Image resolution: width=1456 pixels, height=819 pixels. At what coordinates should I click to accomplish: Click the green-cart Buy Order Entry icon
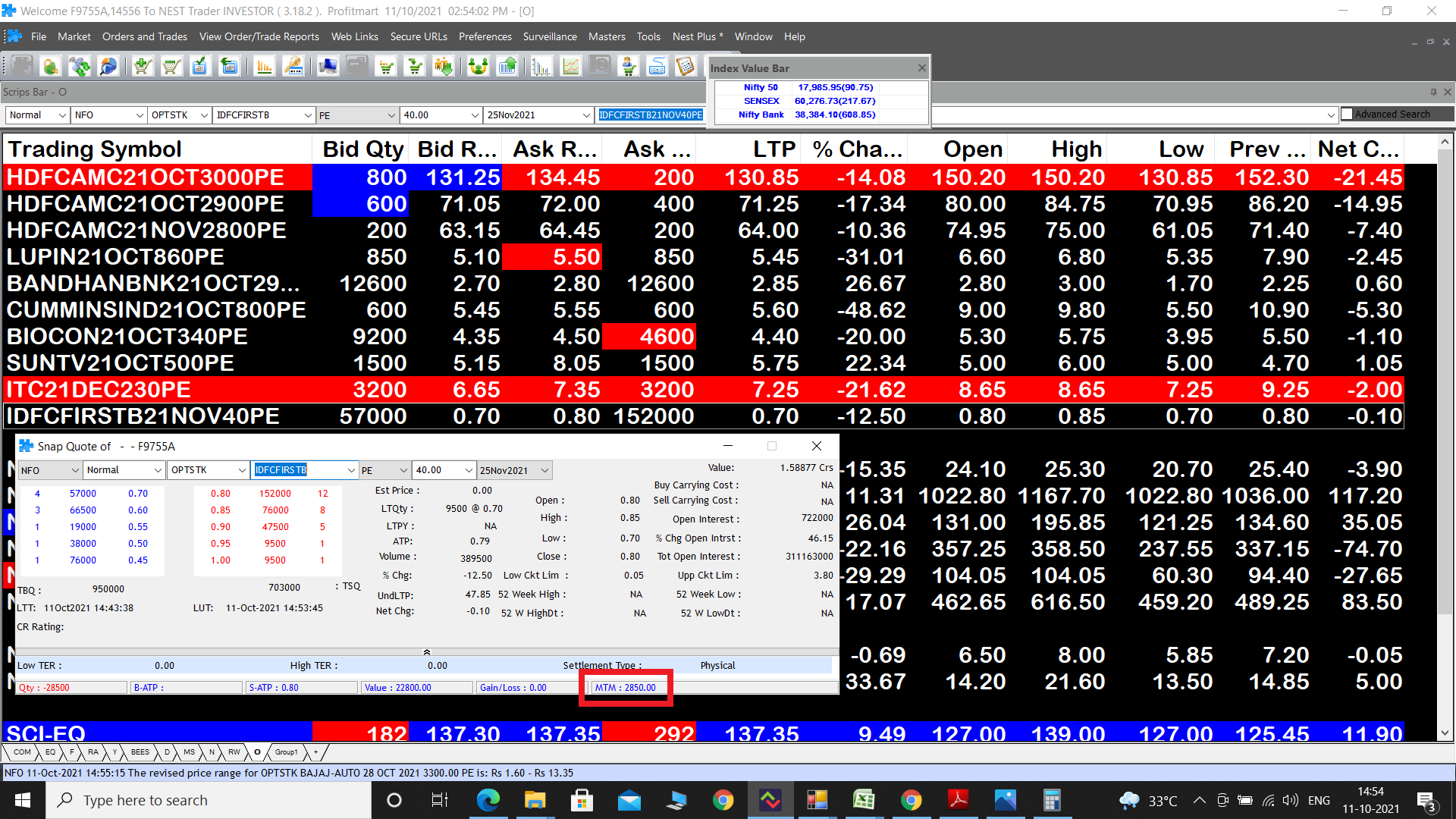pyautogui.click(x=142, y=67)
